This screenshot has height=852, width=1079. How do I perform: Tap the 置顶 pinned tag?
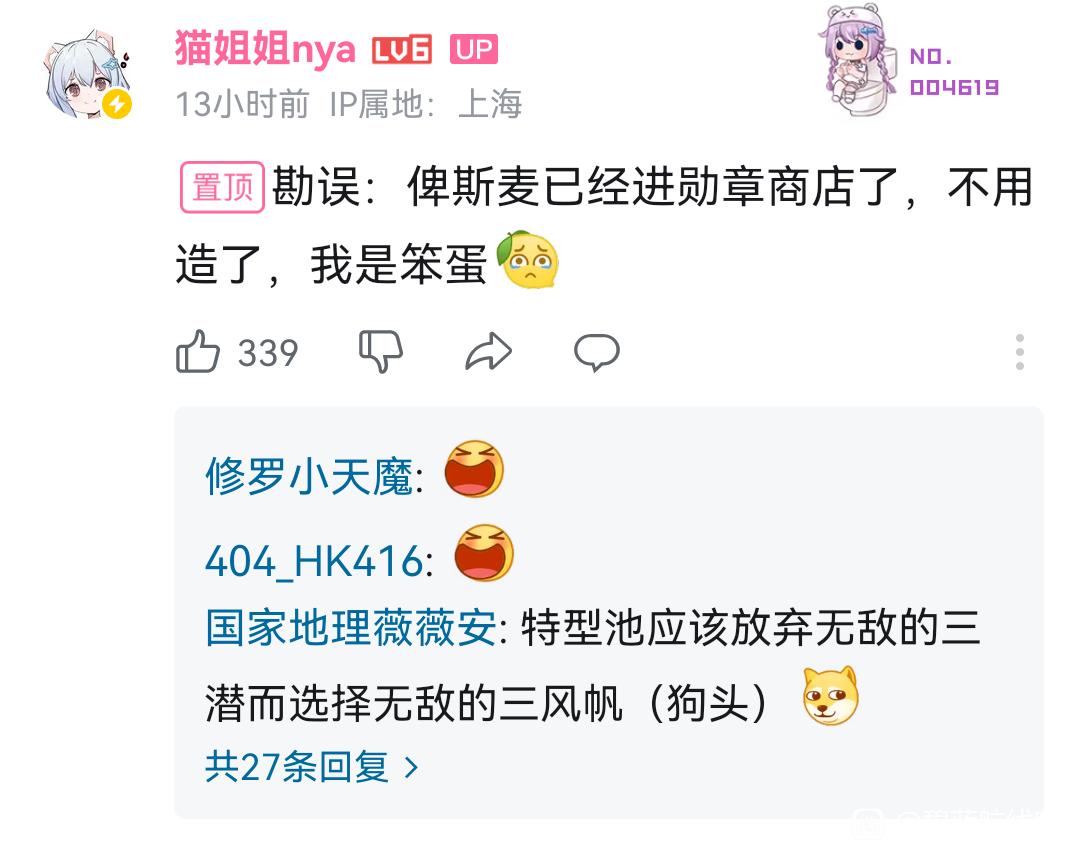(222, 187)
